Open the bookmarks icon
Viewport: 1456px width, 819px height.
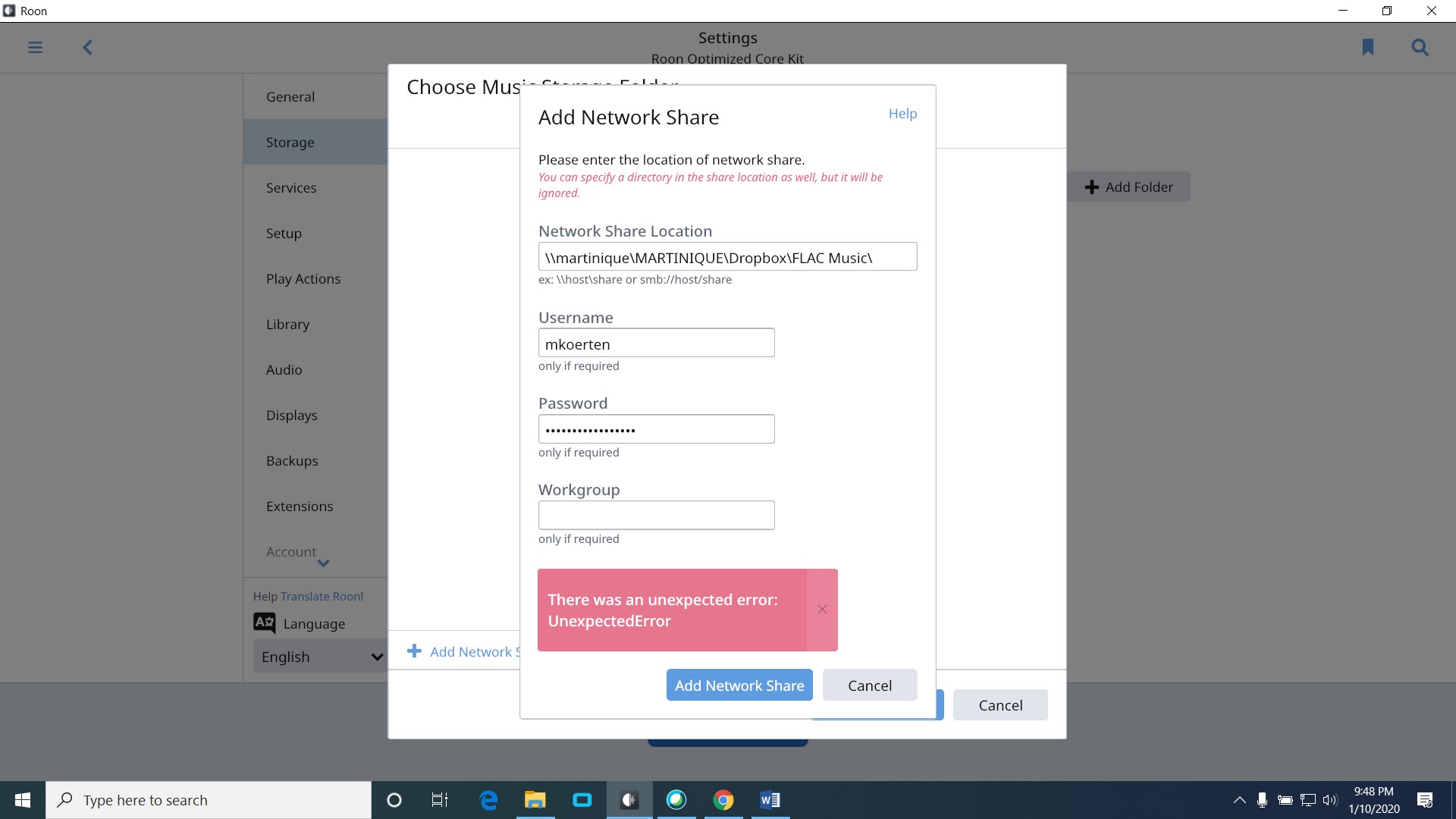1367,47
